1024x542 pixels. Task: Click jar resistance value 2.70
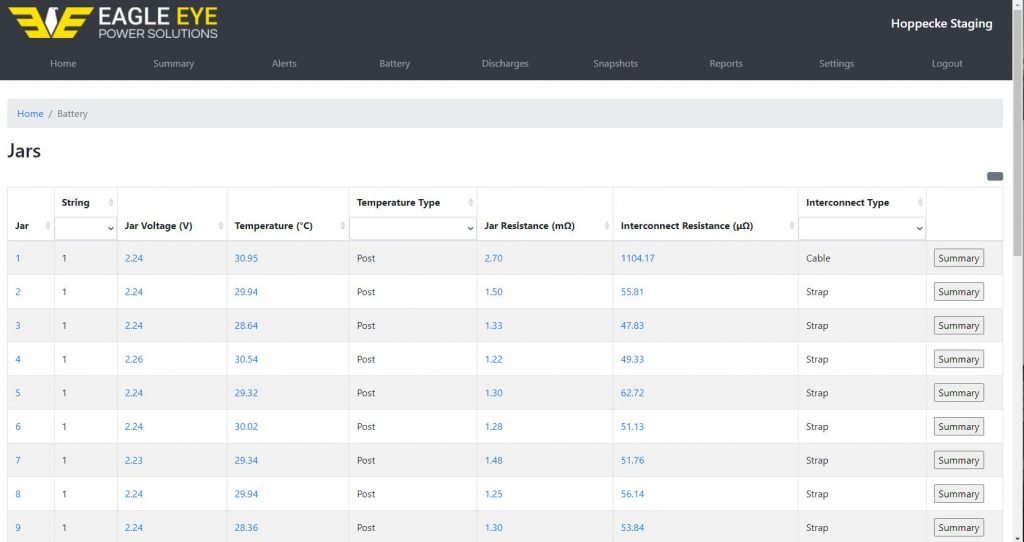[494, 258]
